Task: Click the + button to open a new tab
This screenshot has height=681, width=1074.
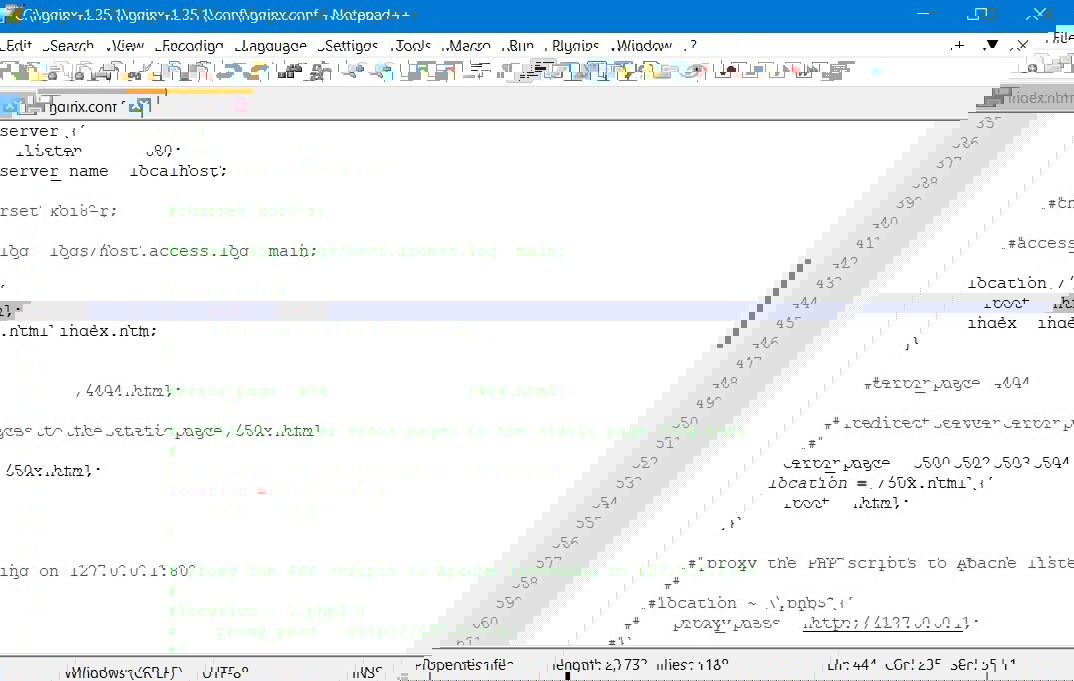Action: pyautogui.click(x=958, y=45)
